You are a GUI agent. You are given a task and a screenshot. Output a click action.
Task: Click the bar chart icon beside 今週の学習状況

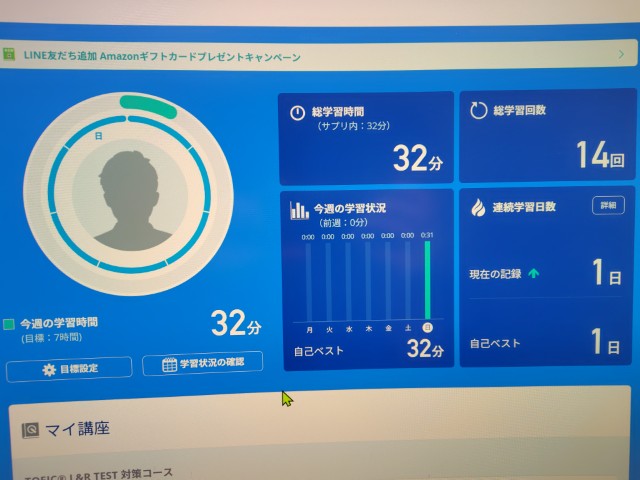[x=299, y=210]
